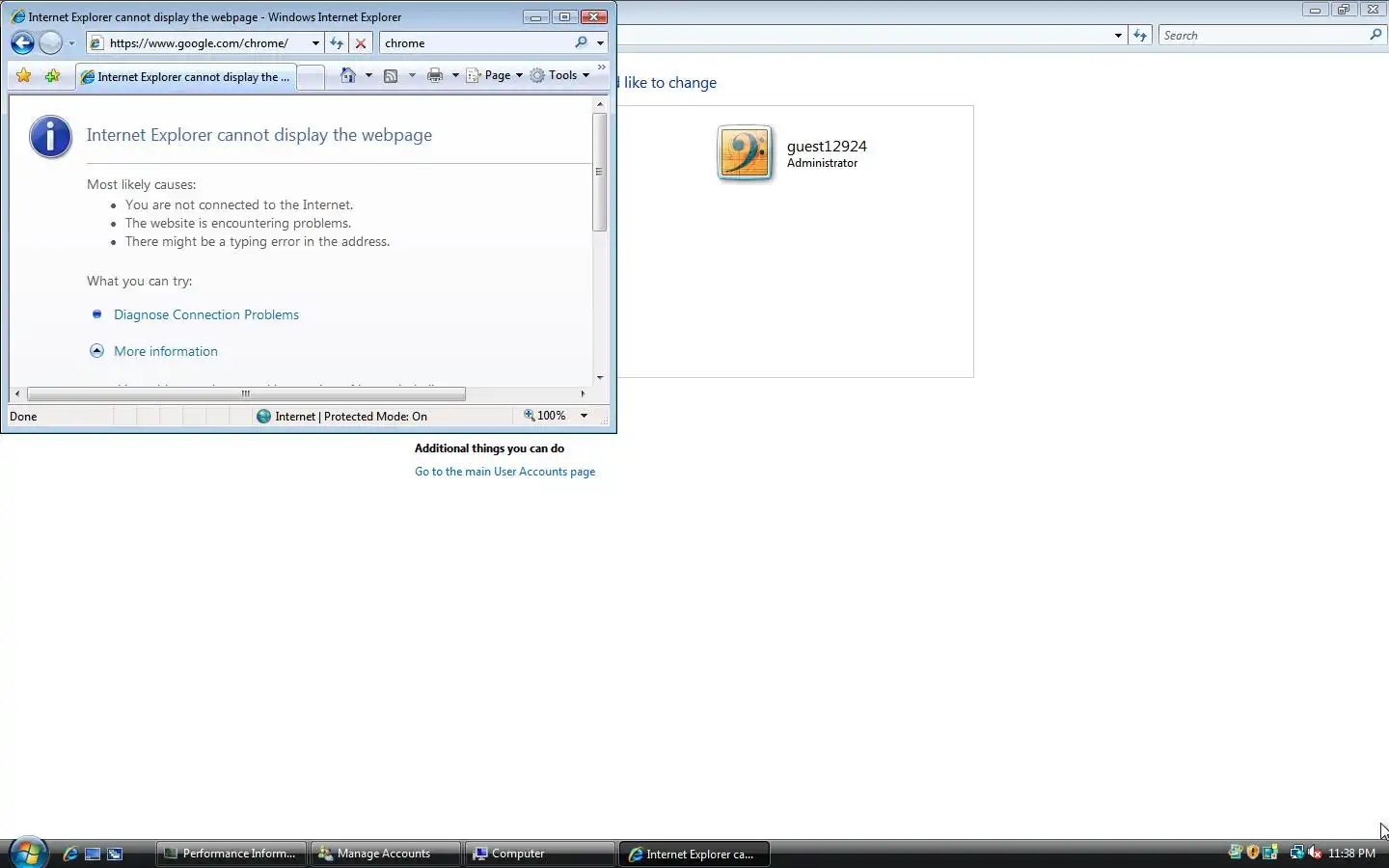Click the horizontal scrollbar right arrow in IE
This screenshot has height=868, width=1389.
coord(583,393)
